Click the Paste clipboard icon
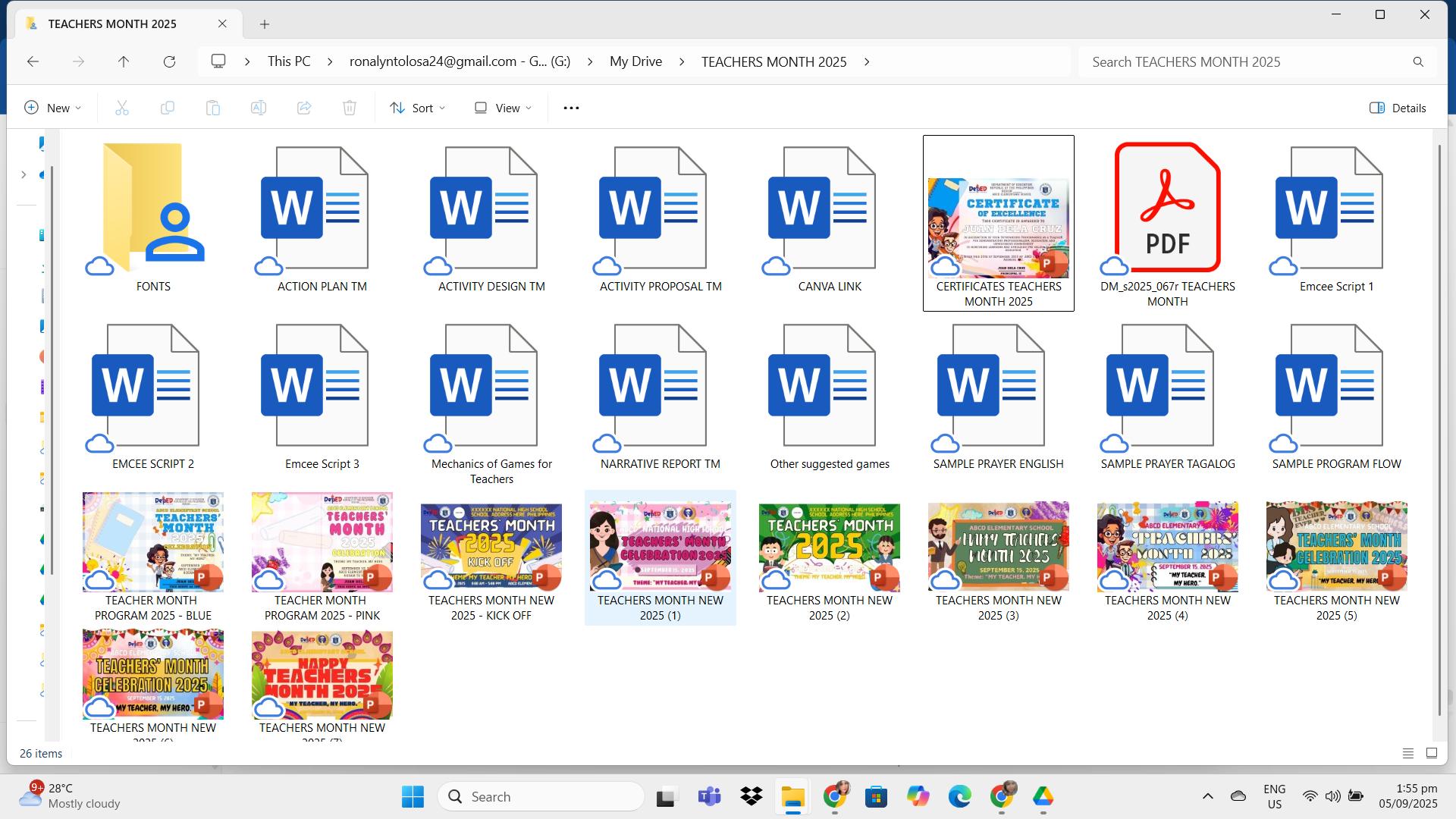The height and width of the screenshot is (819, 1456). 213,108
